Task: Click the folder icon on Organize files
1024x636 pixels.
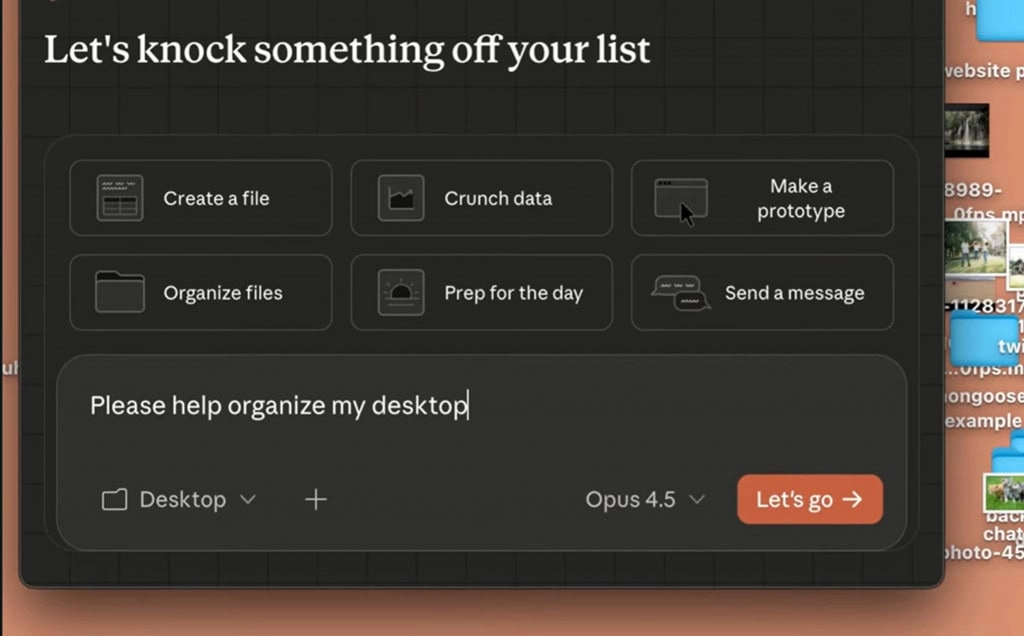Action: [120, 293]
